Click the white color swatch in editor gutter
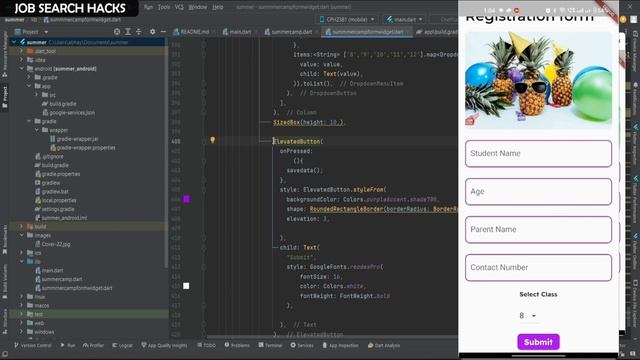The image size is (640, 360). (x=186, y=286)
